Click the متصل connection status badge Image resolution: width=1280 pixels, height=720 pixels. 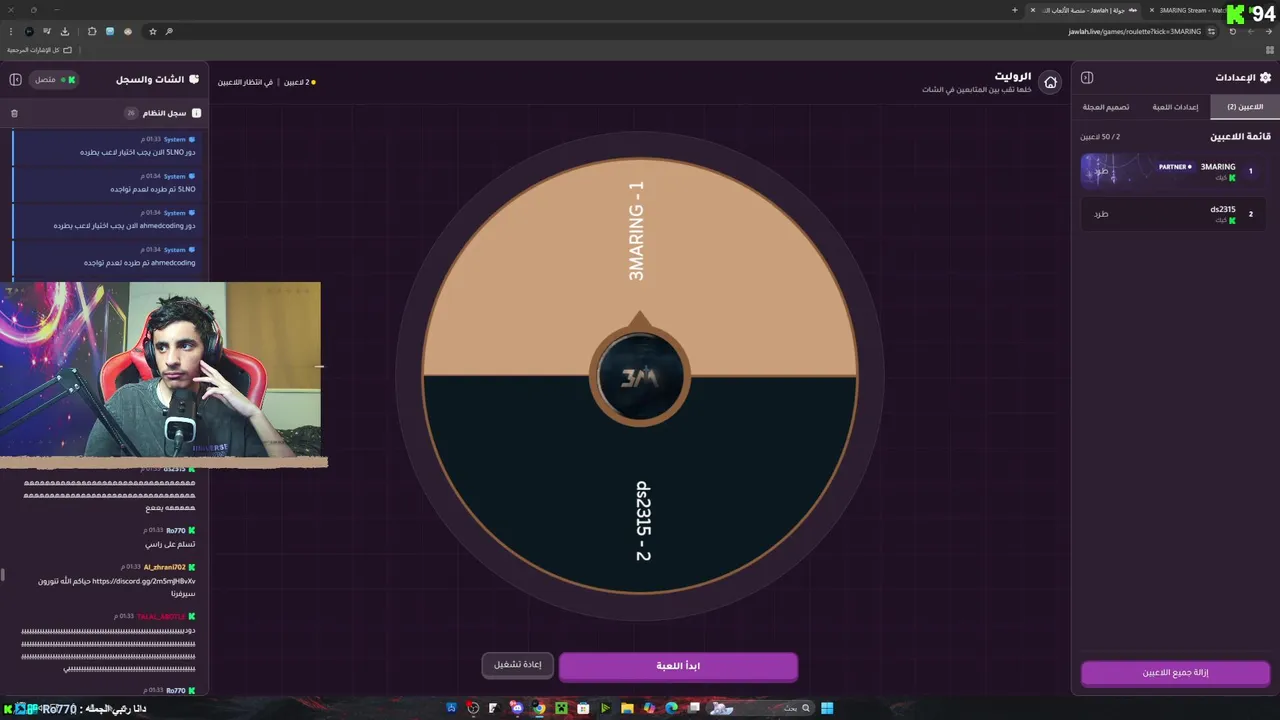pos(54,79)
